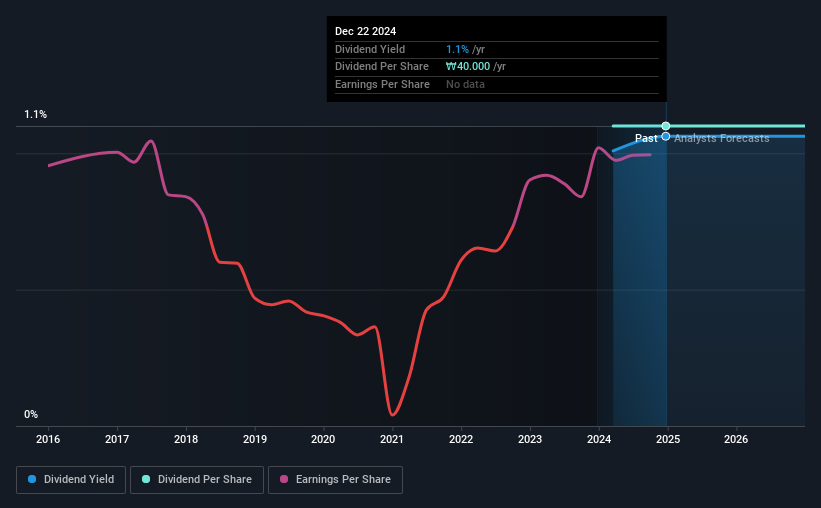
Task: Click the 2019 x-axis label
Action: [x=255, y=439]
